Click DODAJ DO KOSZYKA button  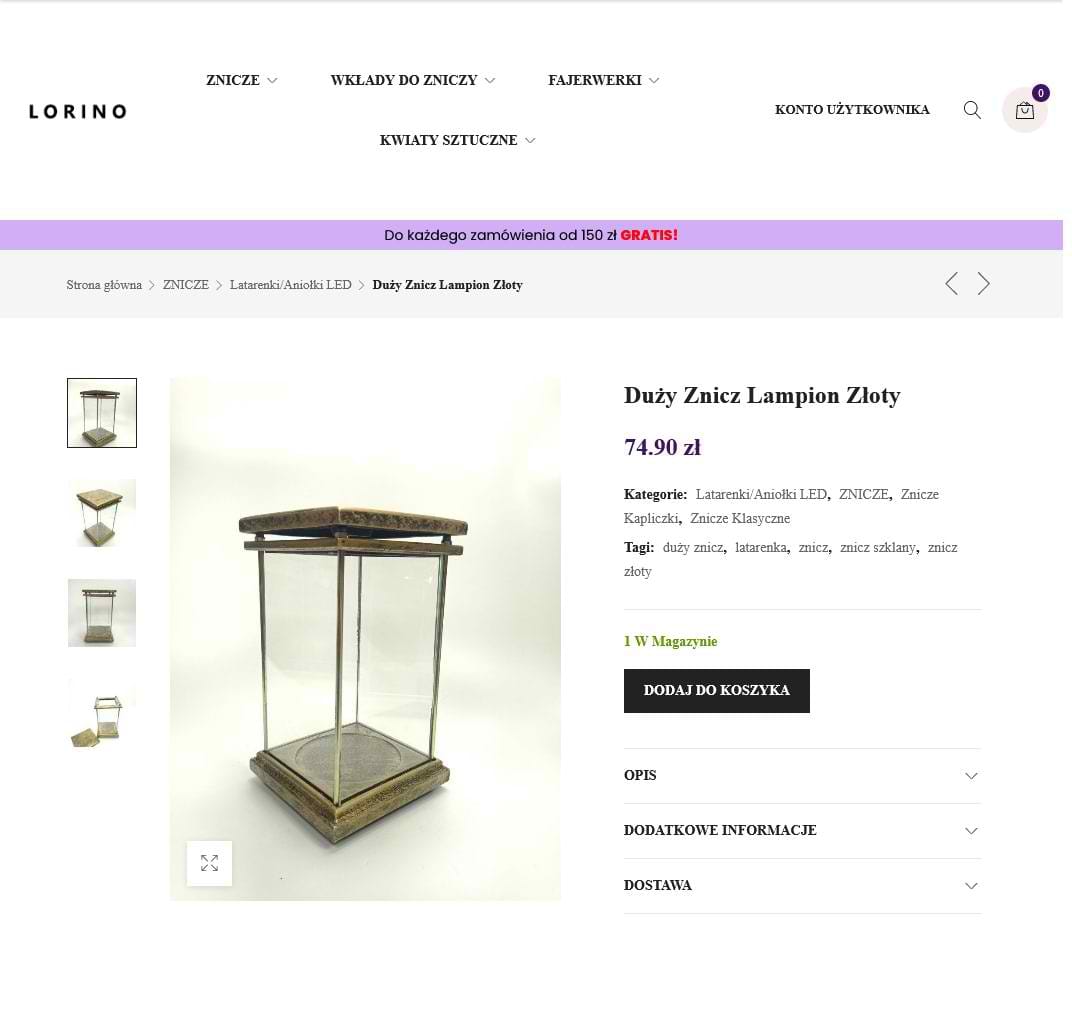click(716, 691)
